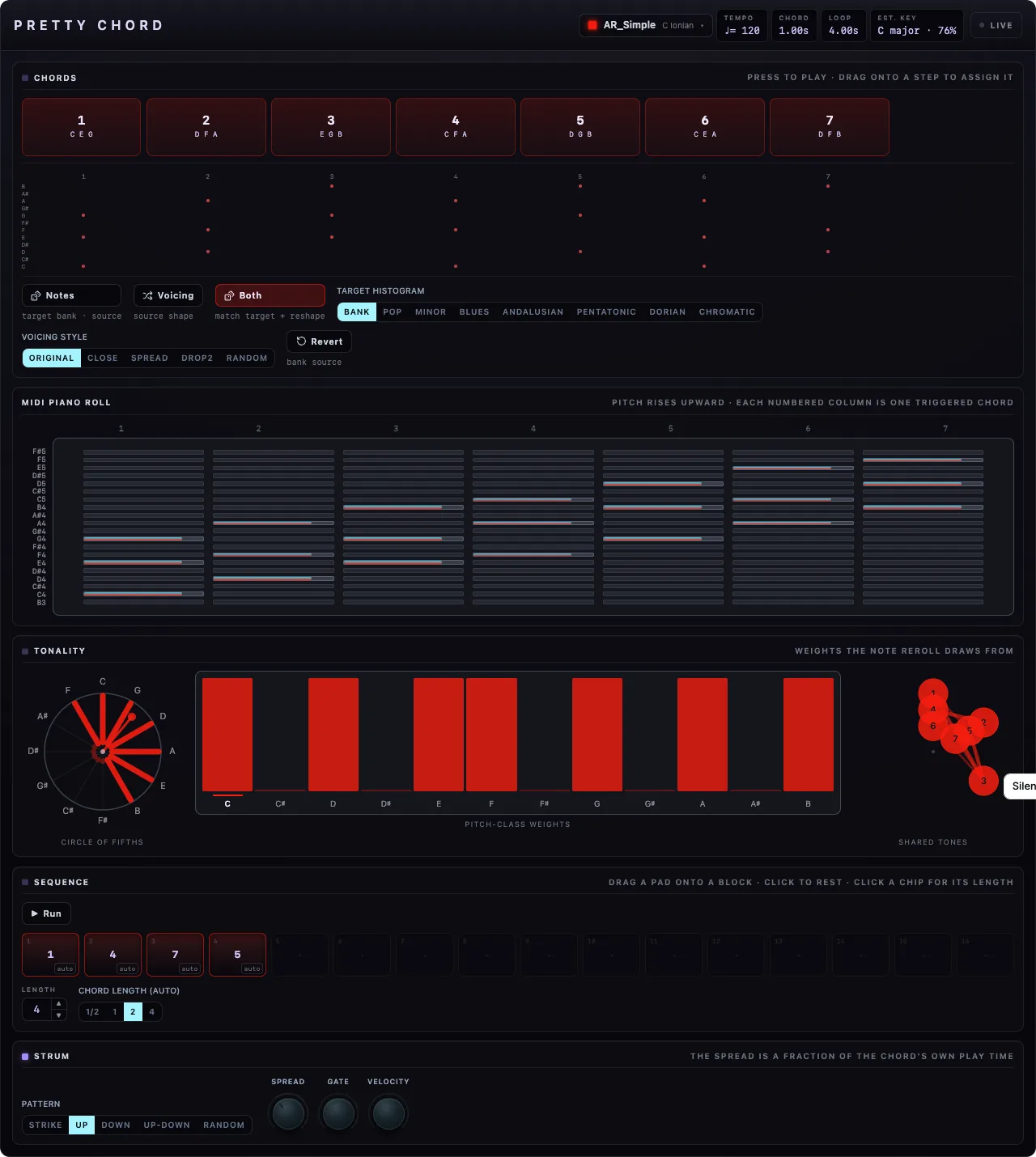Decrease sequence length with down arrow
Screen dimensions: 1036x1157
click(x=58, y=1015)
